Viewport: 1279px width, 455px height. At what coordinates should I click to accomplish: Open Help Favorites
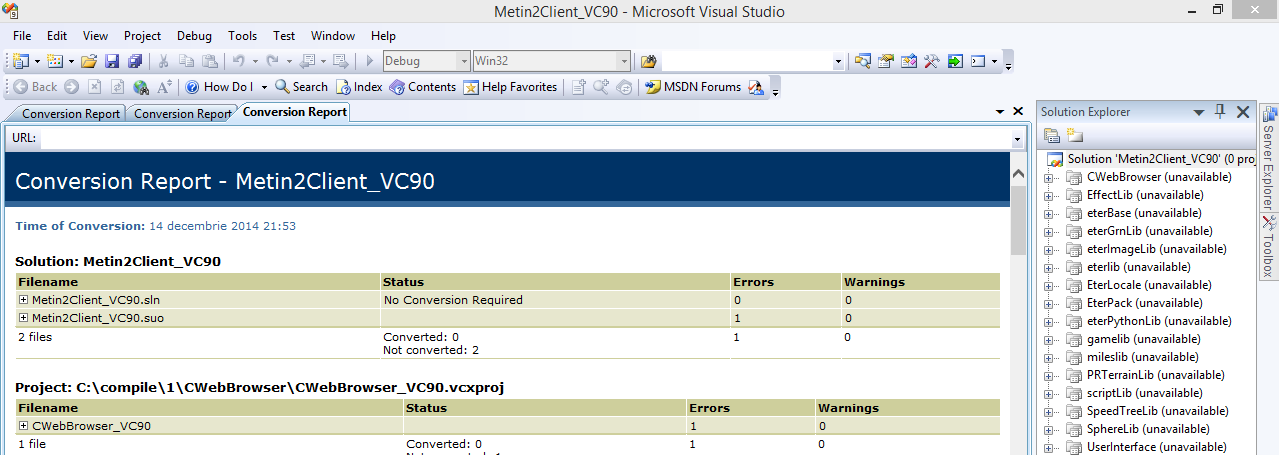click(510, 87)
